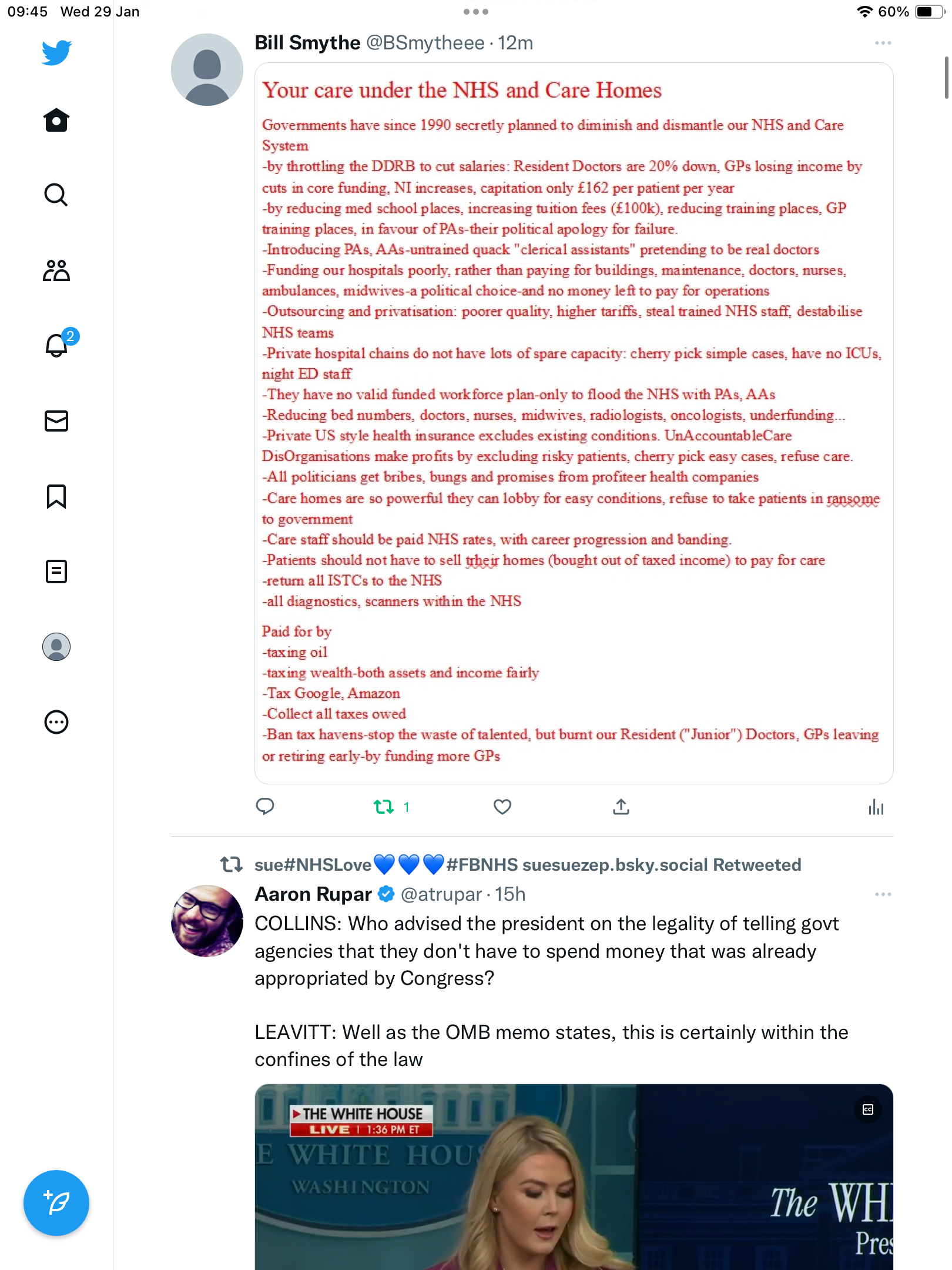View analytics for Bill Smythe's tweet
The image size is (952, 1270).
tap(876, 807)
